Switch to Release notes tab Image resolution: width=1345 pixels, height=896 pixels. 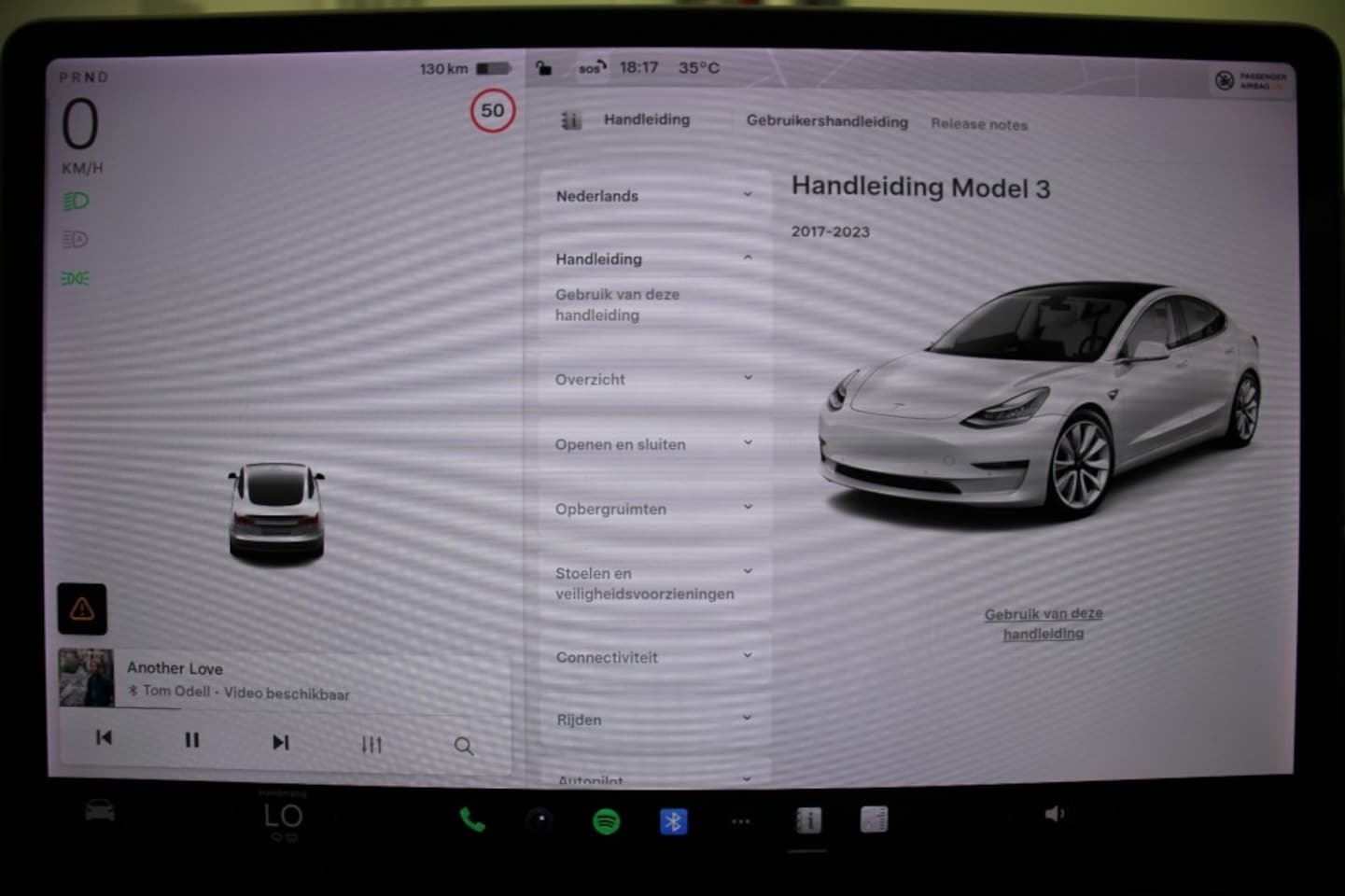click(x=979, y=124)
